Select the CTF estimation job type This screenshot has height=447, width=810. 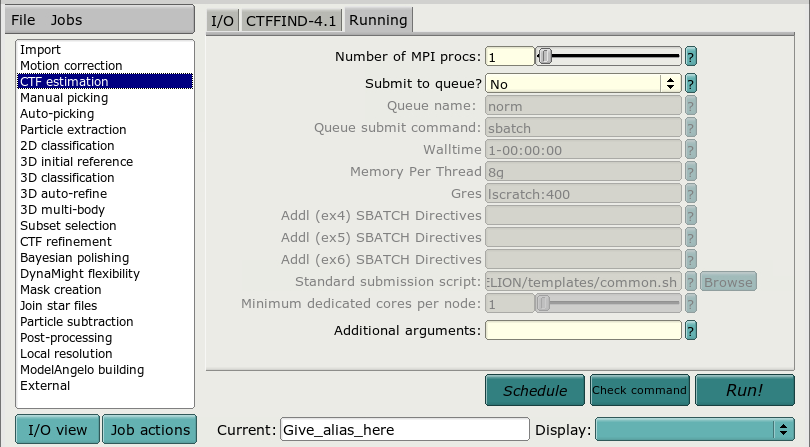(x=105, y=82)
